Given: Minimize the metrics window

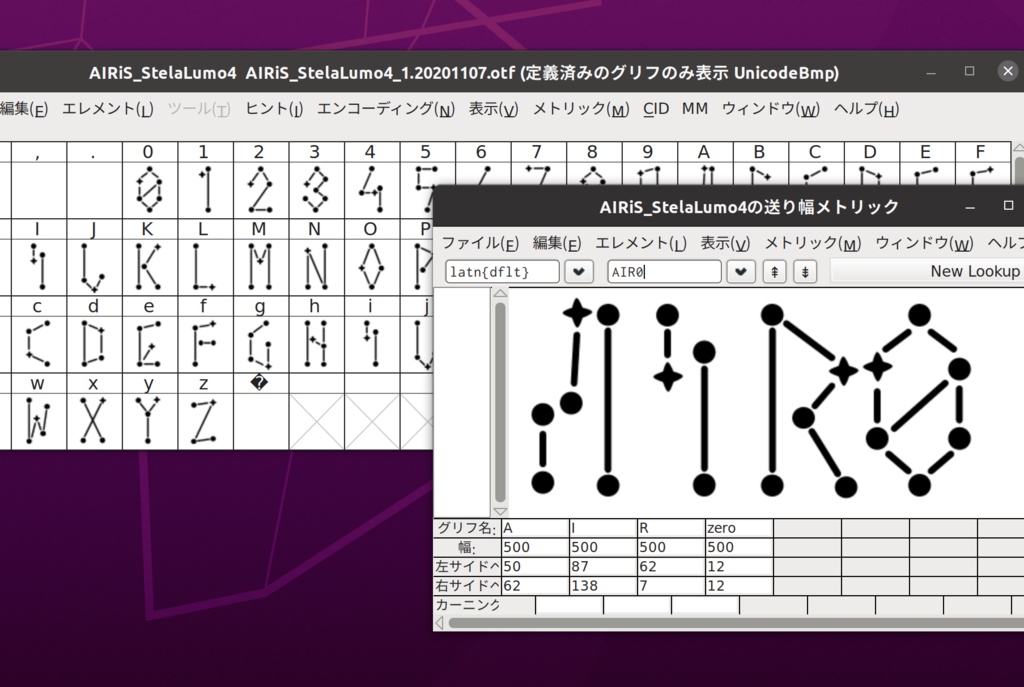Looking at the screenshot, I should pos(970,207).
